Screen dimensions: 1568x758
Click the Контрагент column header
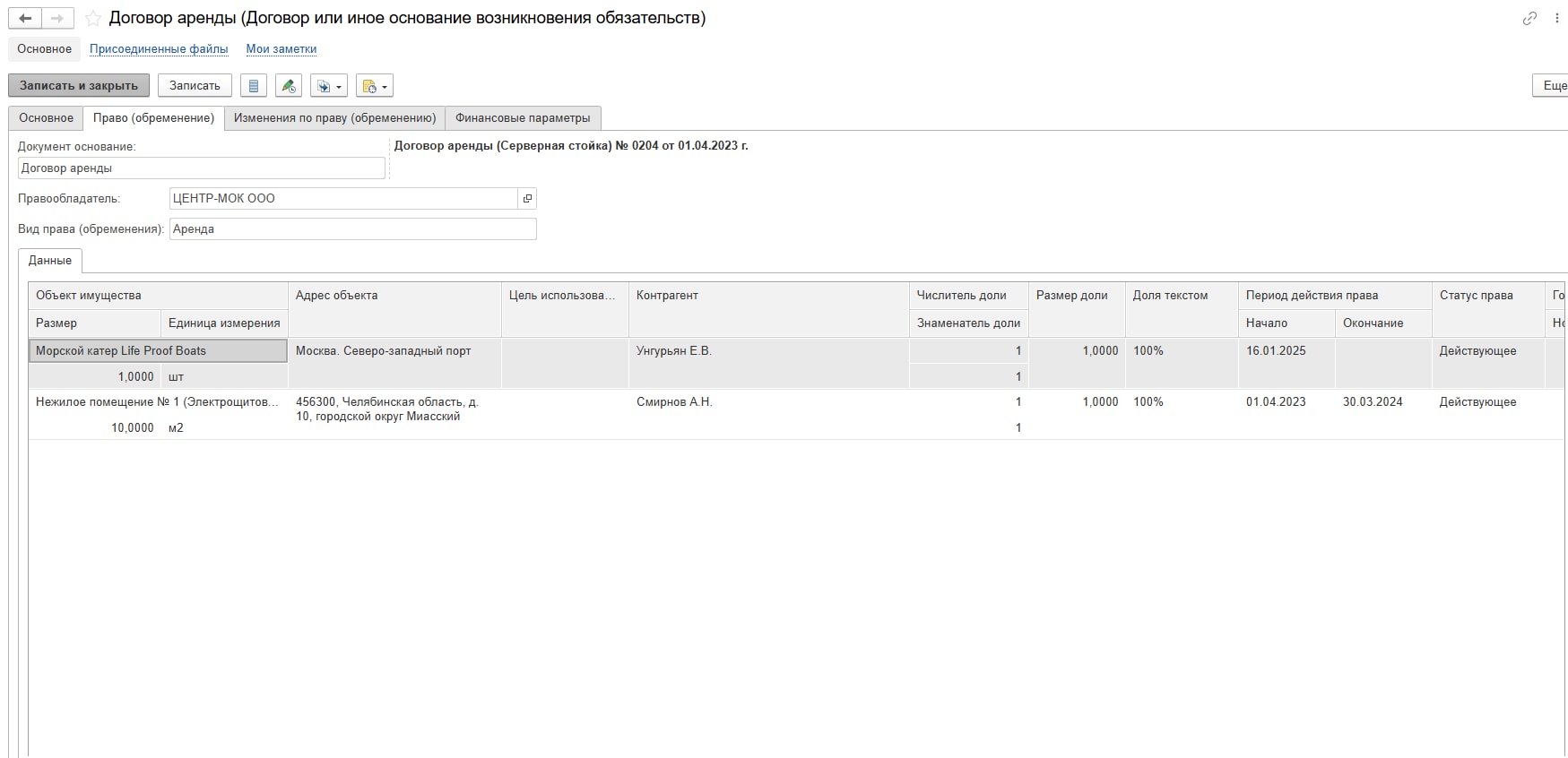pyautogui.click(x=768, y=309)
